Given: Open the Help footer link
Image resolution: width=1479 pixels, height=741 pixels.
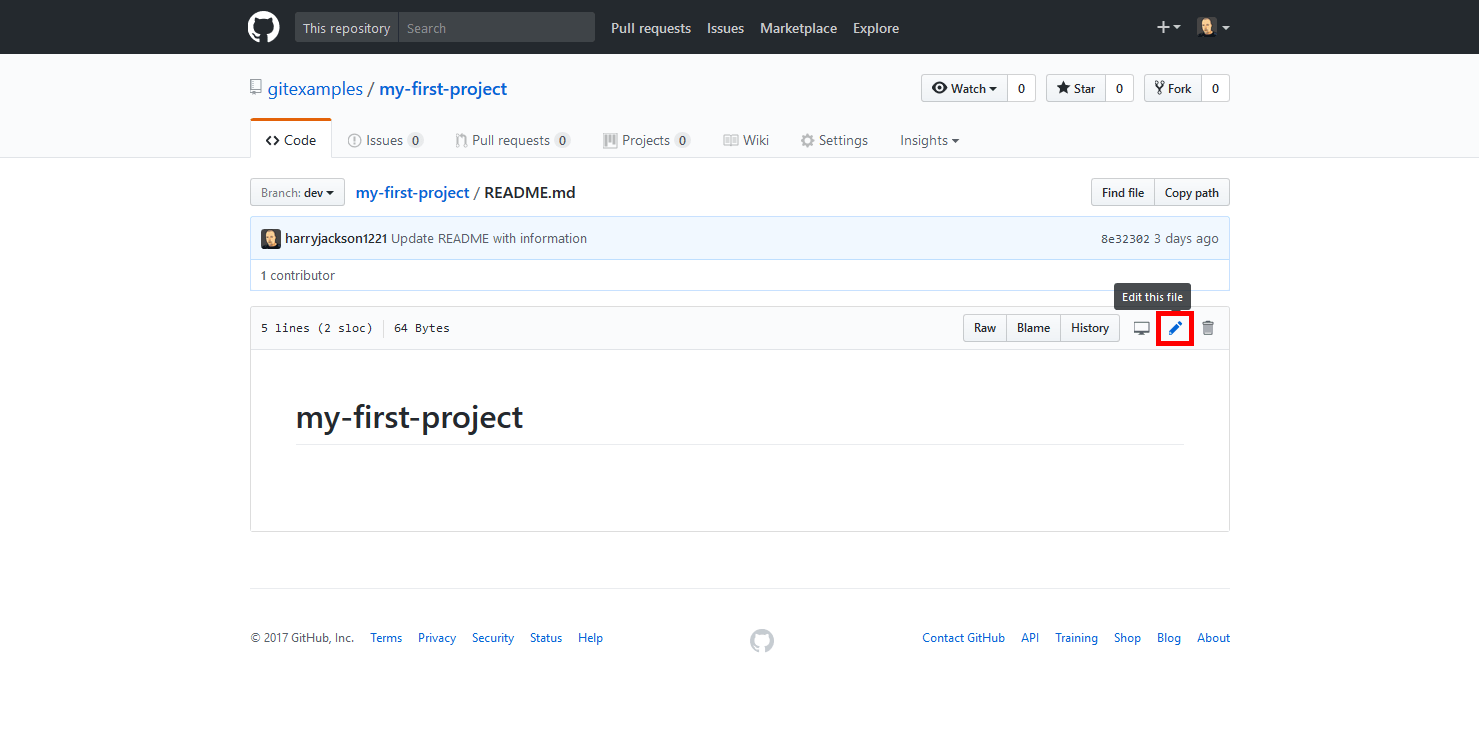Looking at the screenshot, I should (x=590, y=638).
